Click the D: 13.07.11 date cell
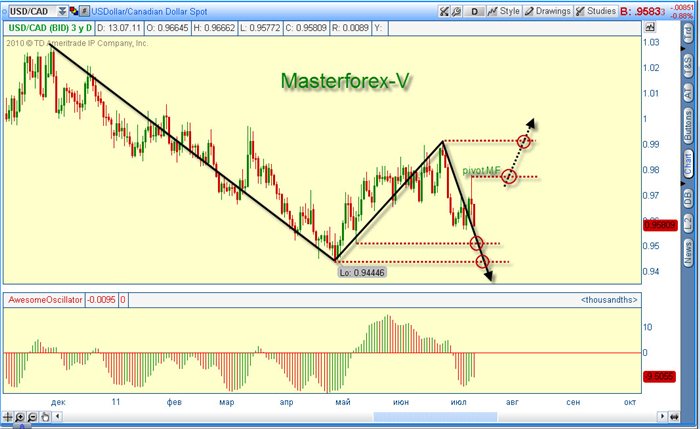Viewport: 700px width, 429px height. click(x=119, y=28)
